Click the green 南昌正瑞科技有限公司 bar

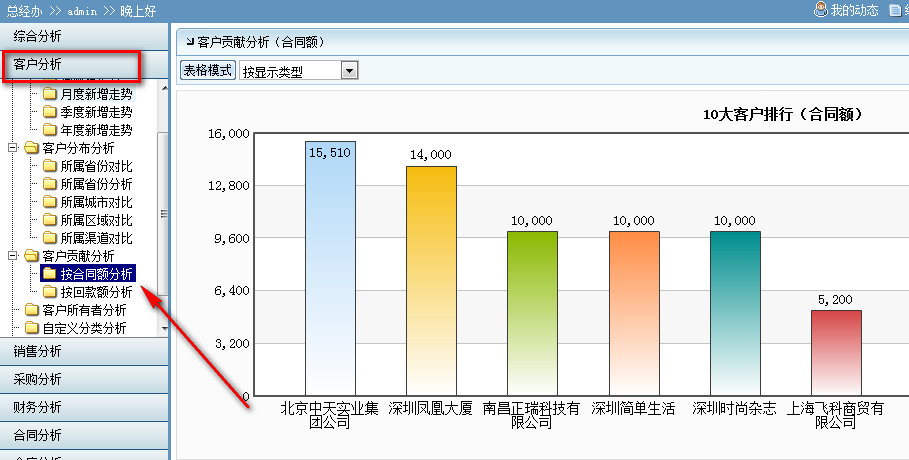point(532,313)
